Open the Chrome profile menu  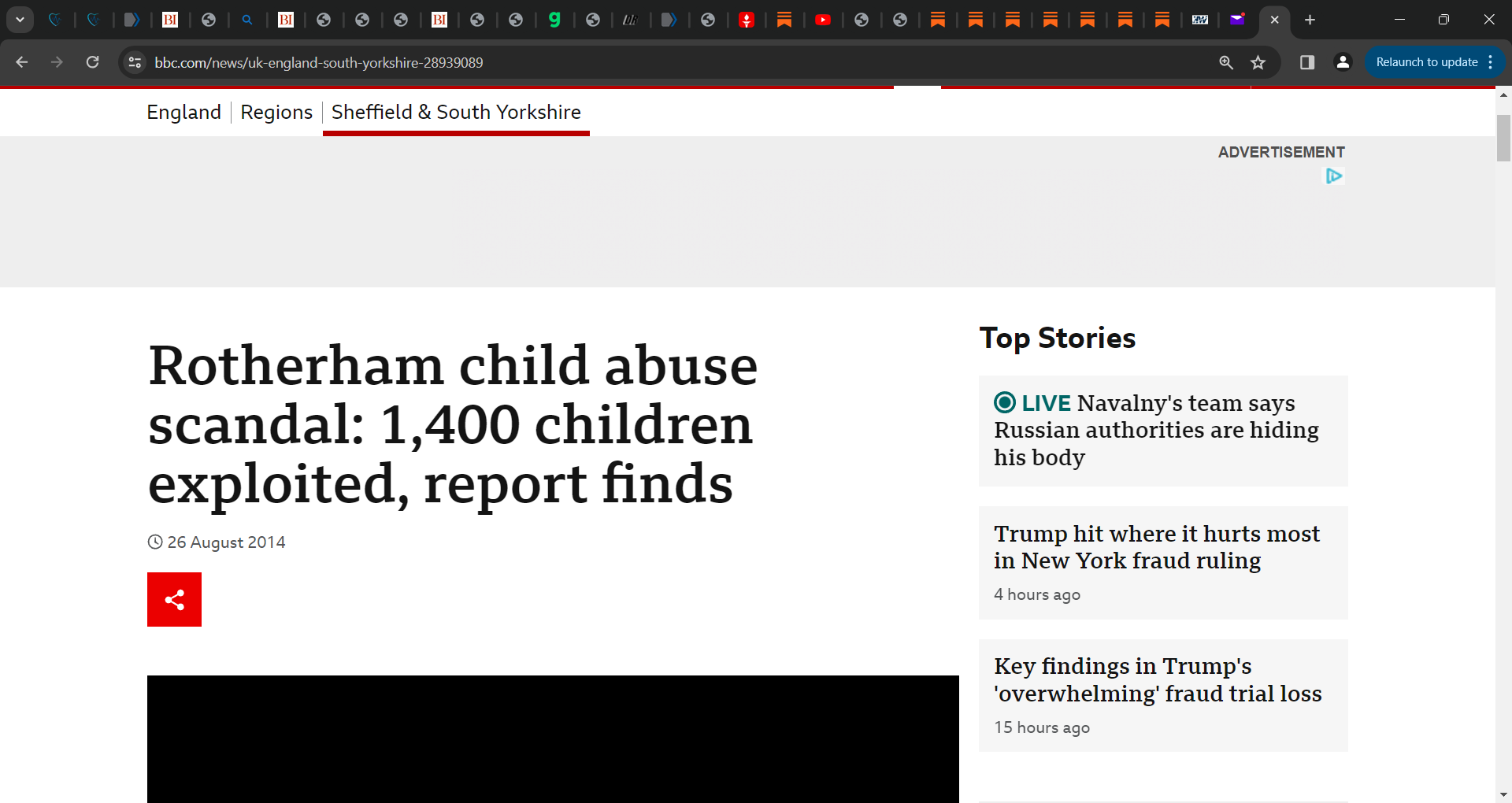click(1343, 62)
